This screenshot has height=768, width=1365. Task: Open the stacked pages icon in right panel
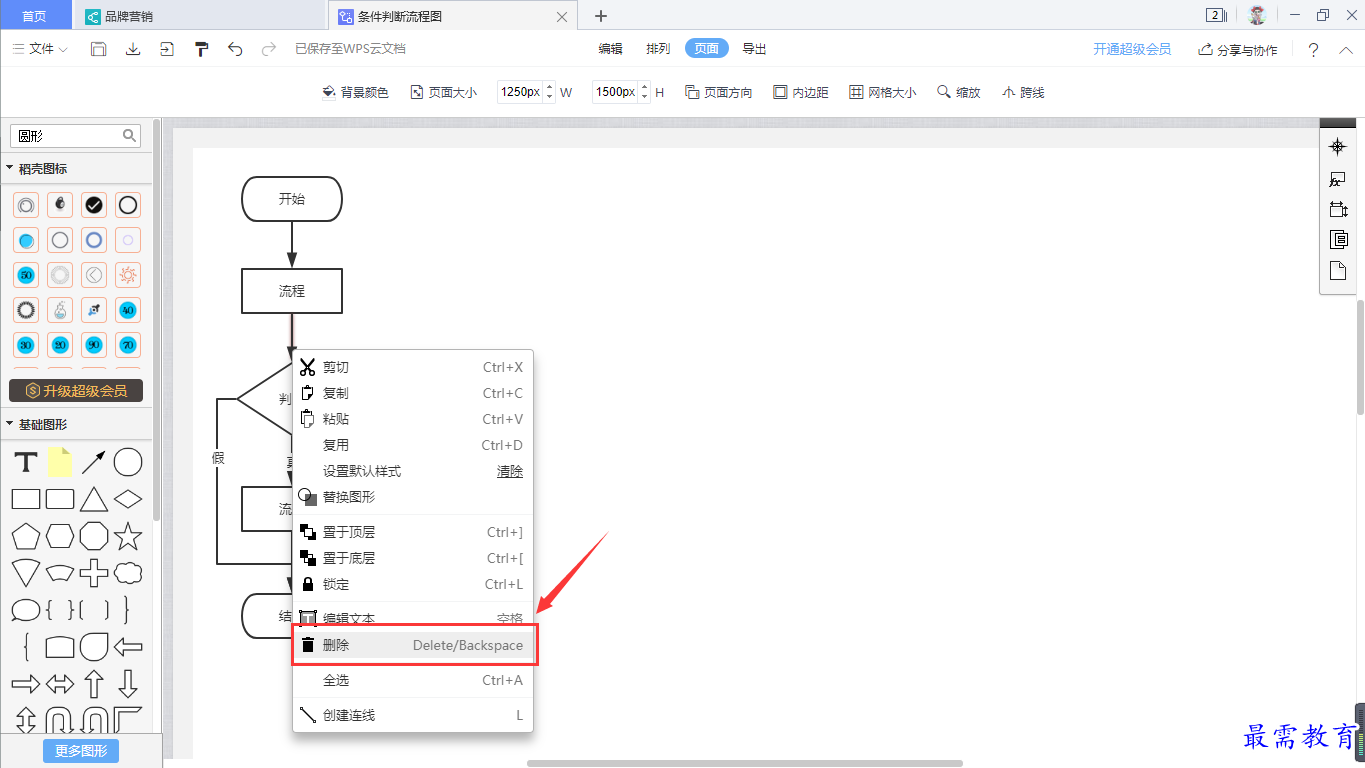pos(1338,240)
